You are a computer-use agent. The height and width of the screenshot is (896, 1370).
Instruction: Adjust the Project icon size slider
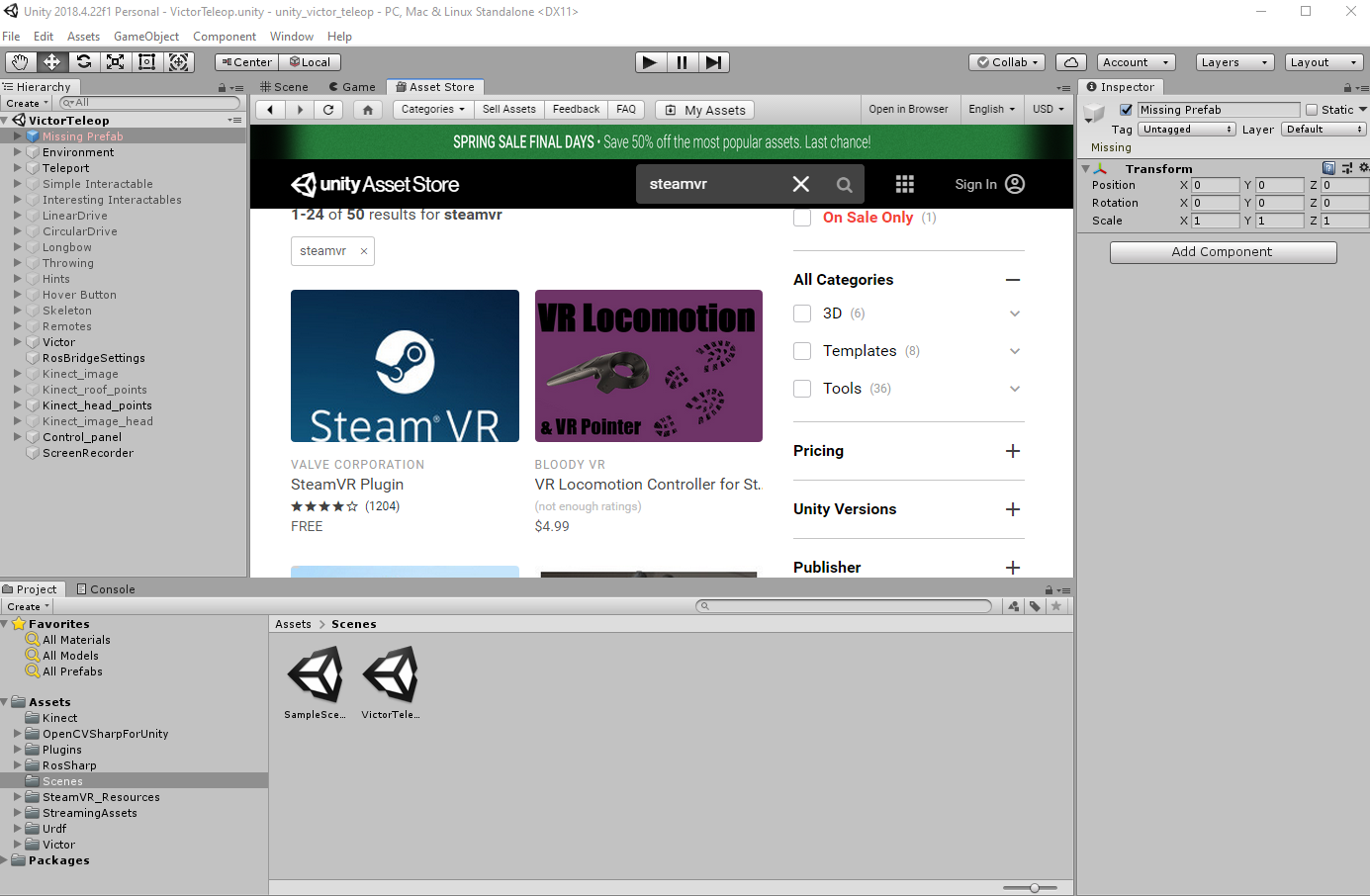coord(1035,888)
